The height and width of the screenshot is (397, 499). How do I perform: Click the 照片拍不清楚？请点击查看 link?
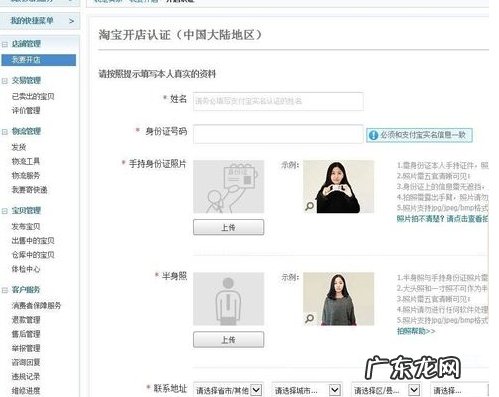443,219
